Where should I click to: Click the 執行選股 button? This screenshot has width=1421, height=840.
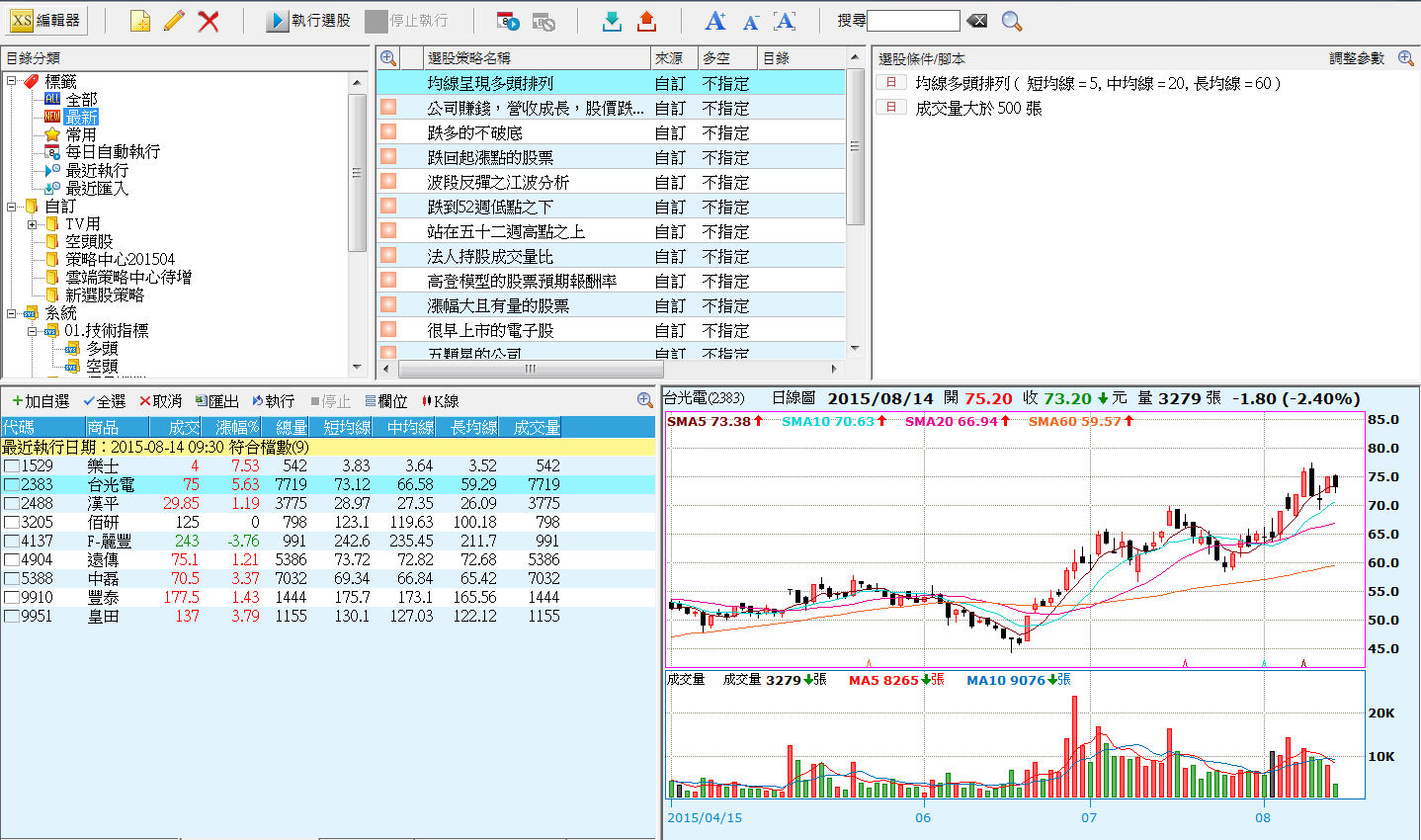308,21
